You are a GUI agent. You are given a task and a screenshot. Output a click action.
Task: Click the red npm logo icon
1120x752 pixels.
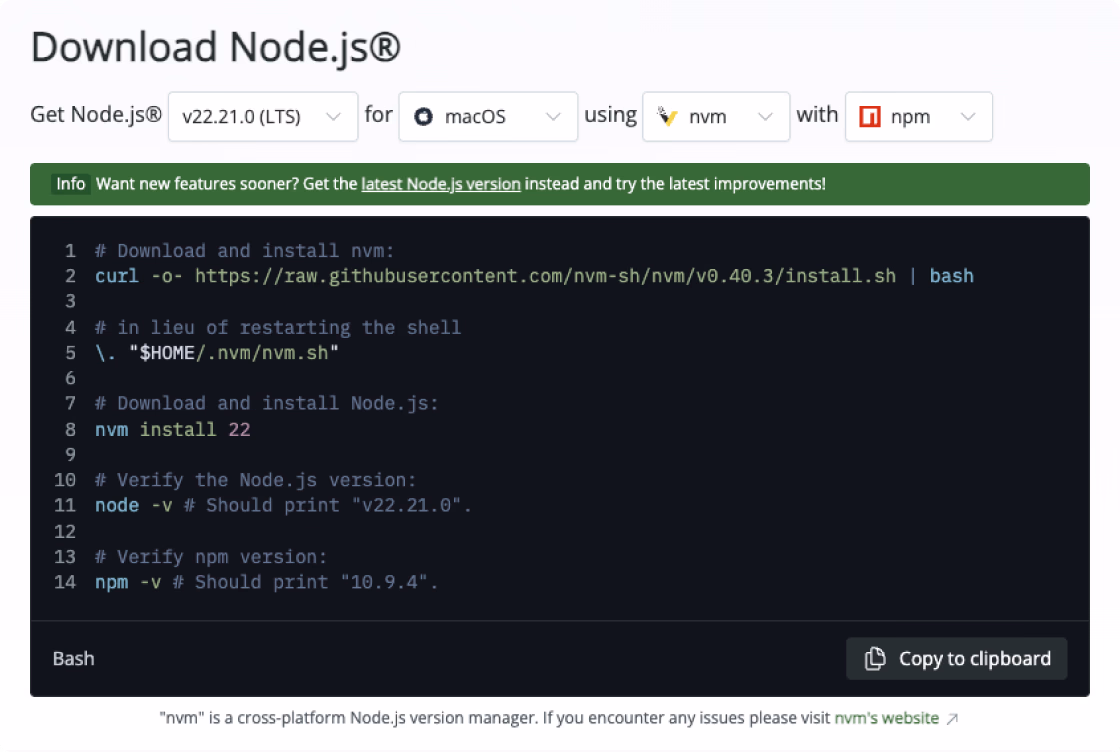pyautogui.click(x=869, y=116)
